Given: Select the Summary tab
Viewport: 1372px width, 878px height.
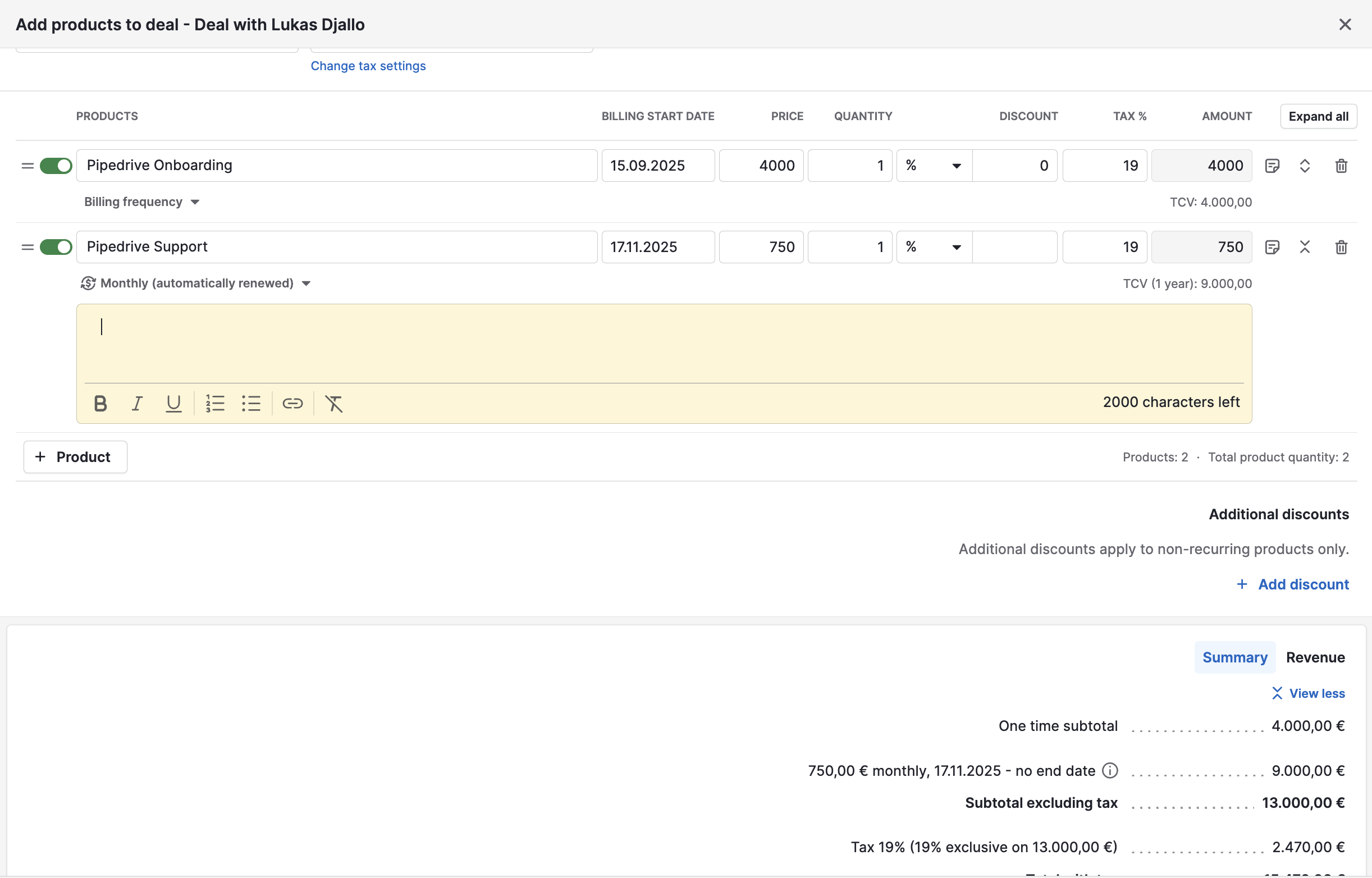Looking at the screenshot, I should (1234, 657).
